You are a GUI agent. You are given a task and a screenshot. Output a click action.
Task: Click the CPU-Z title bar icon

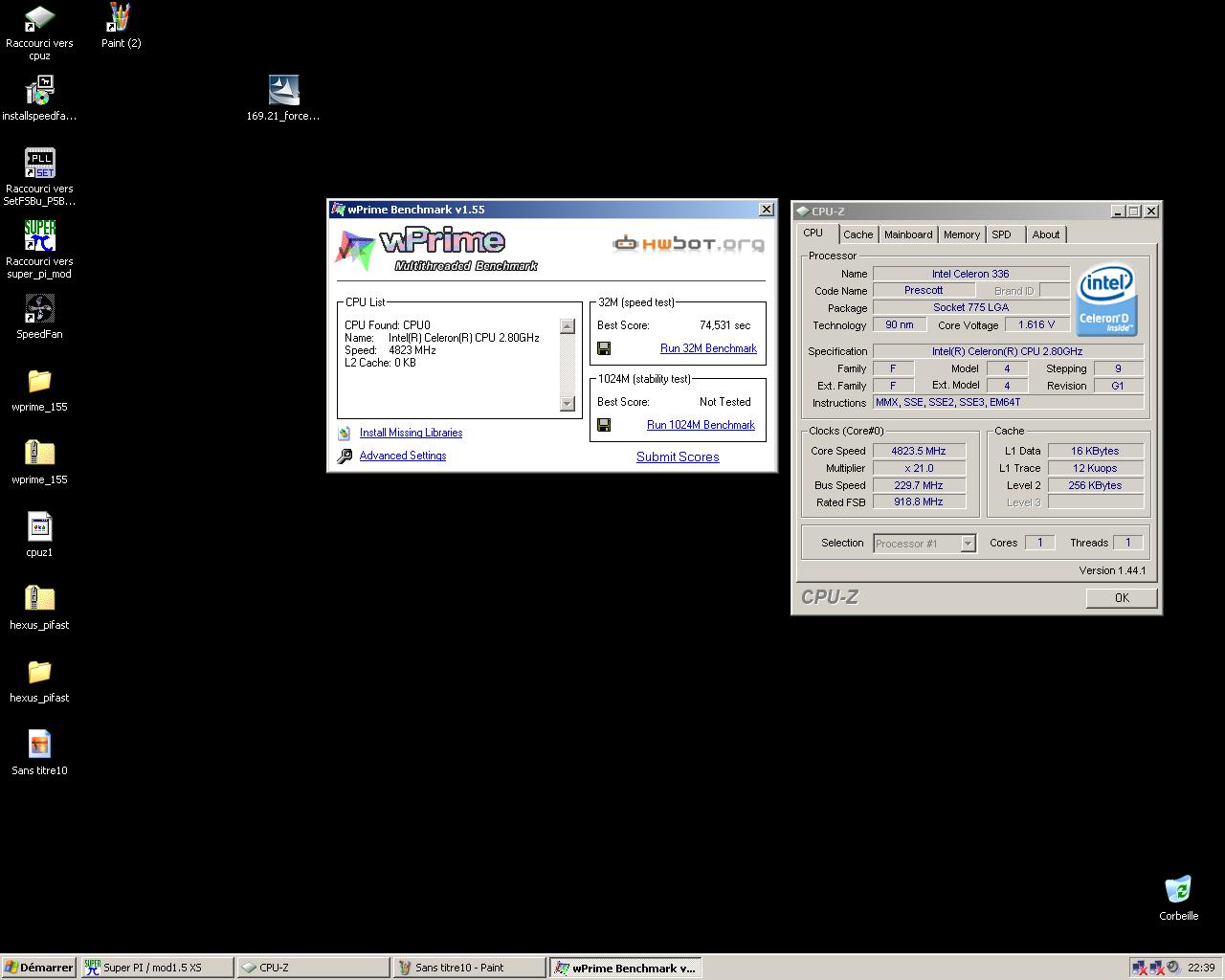pyautogui.click(x=802, y=212)
